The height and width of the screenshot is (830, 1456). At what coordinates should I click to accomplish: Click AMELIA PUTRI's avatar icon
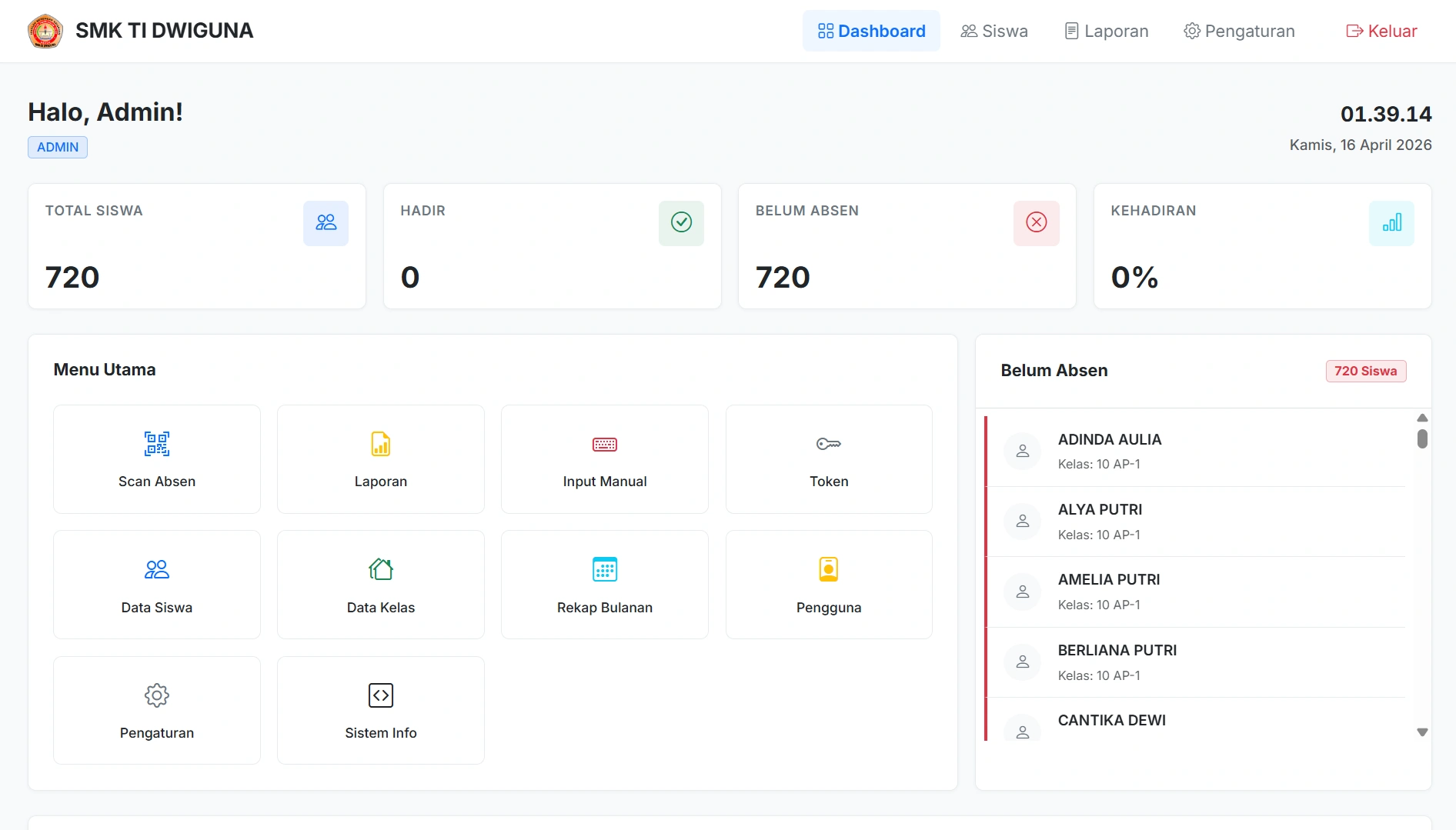[x=1023, y=592]
